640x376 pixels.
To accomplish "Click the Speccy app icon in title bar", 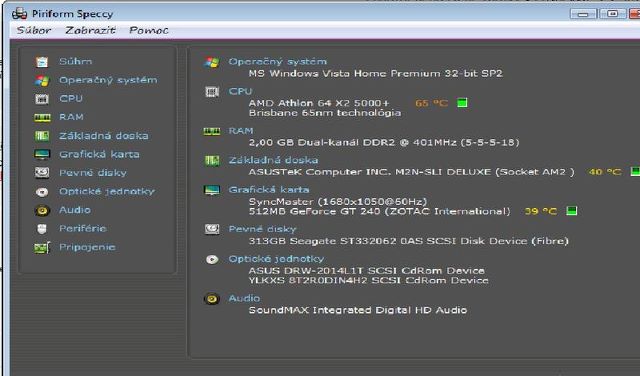I will (20, 13).
